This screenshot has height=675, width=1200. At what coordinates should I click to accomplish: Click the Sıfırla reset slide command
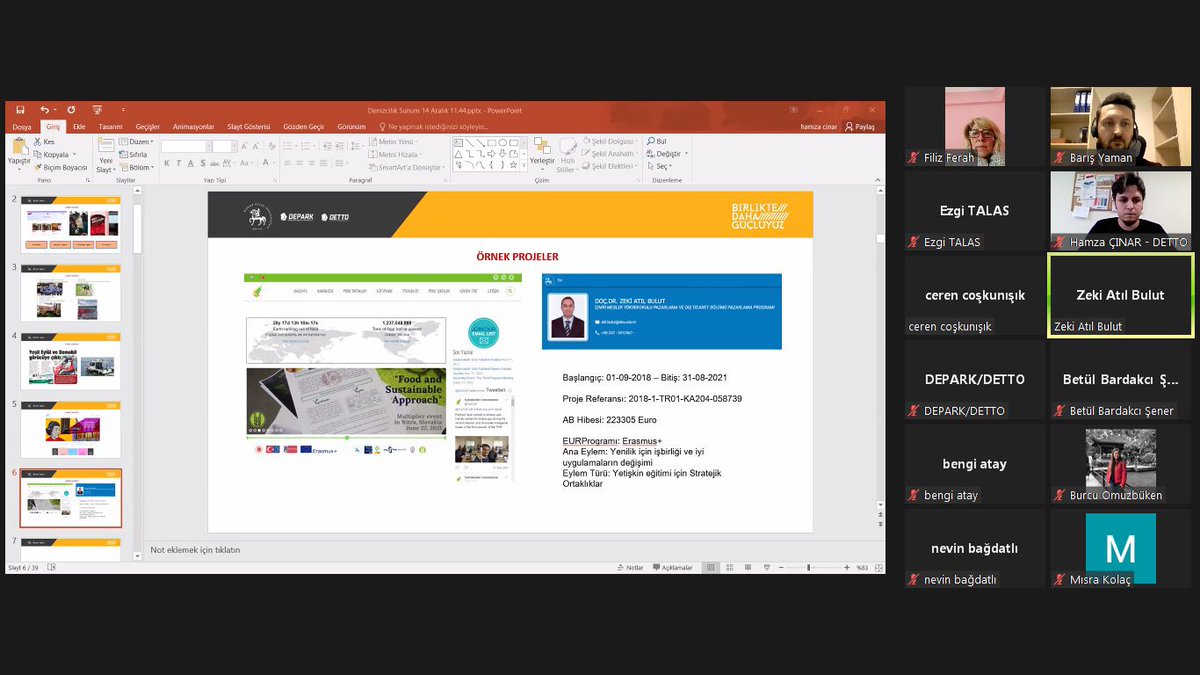[133, 155]
